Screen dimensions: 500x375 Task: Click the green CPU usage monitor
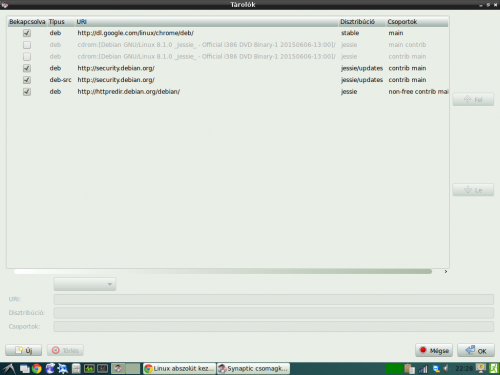(x=394, y=369)
